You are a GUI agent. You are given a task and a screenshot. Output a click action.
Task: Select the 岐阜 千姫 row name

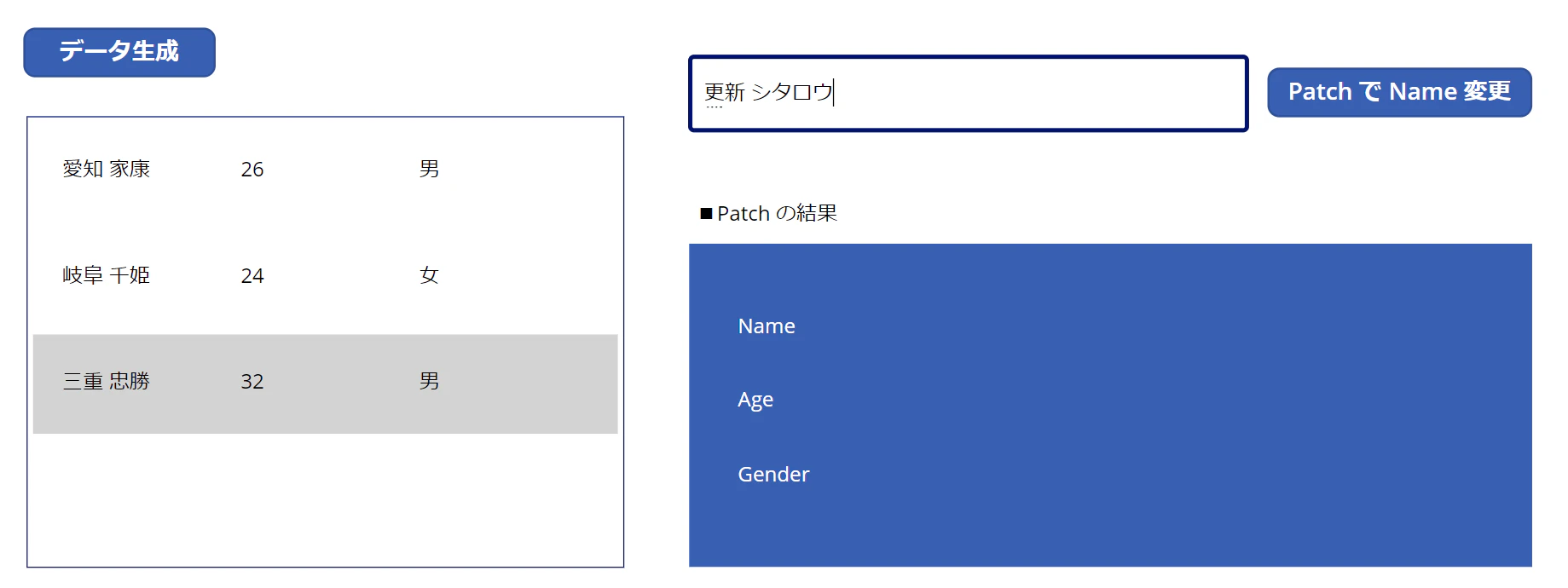click(x=107, y=275)
